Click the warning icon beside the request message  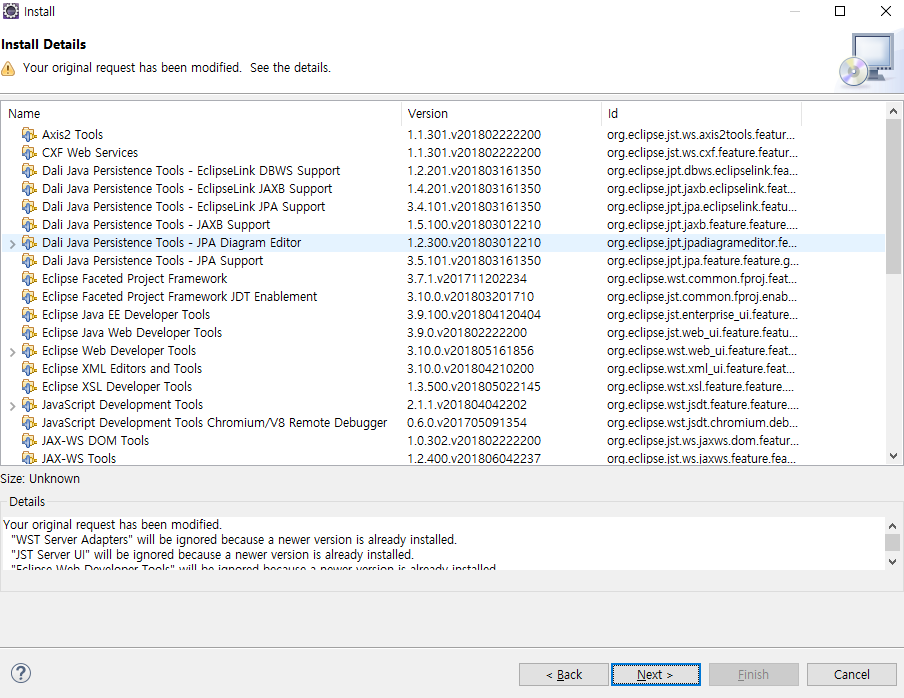point(8,69)
